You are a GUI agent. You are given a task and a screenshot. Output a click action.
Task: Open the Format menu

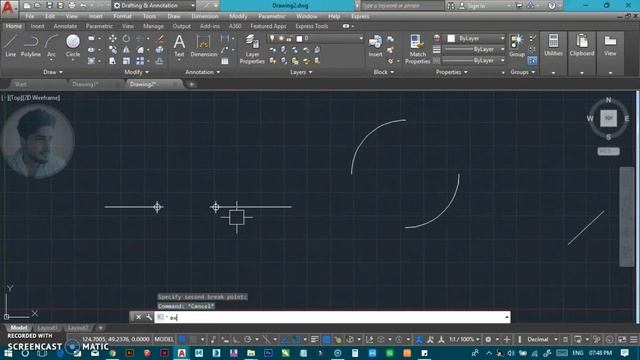pyautogui.click(x=122, y=16)
